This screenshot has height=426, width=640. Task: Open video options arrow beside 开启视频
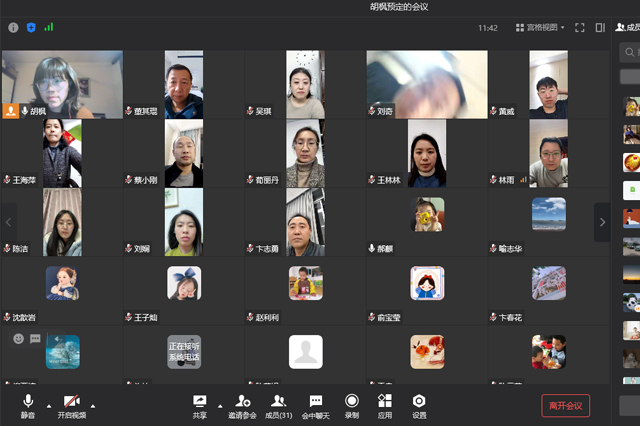[99, 406]
